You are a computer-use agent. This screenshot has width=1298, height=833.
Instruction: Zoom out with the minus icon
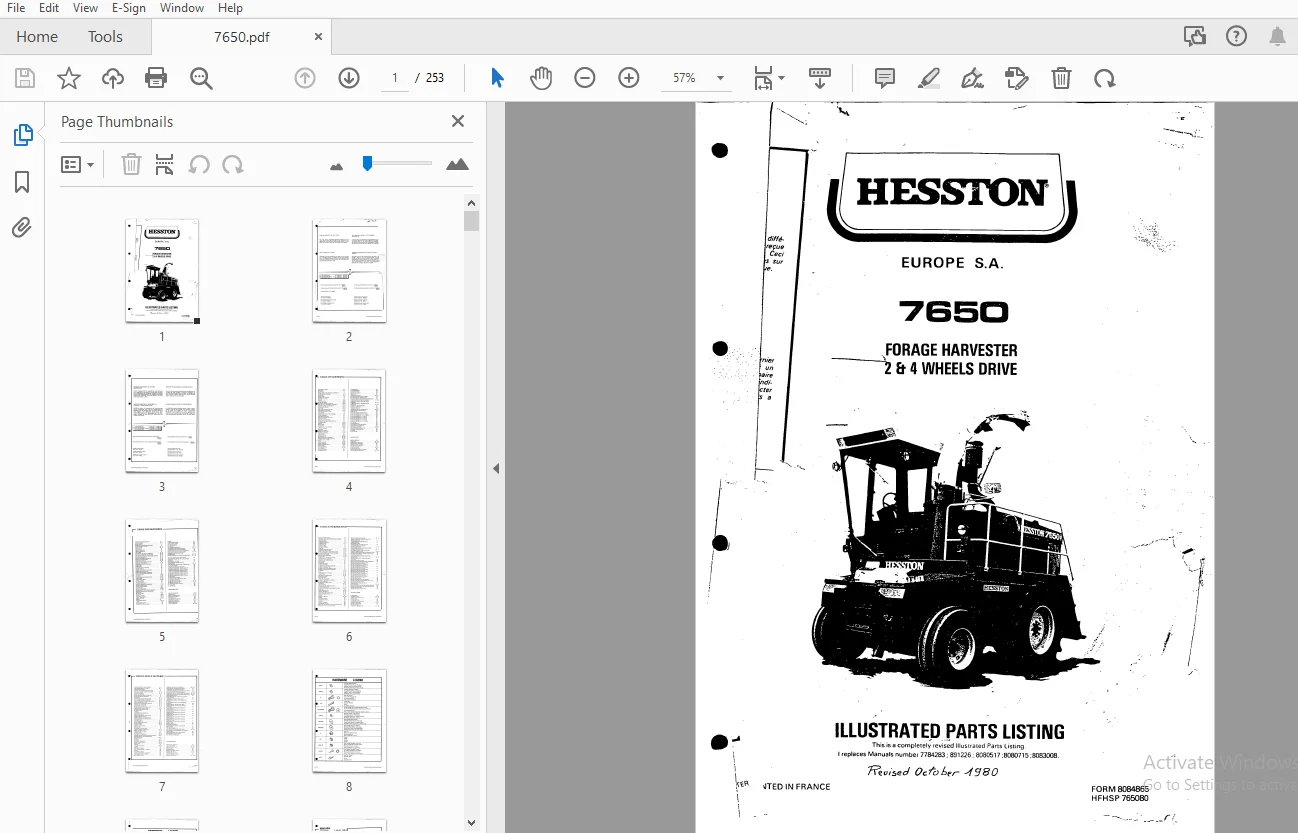pyautogui.click(x=585, y=78)
